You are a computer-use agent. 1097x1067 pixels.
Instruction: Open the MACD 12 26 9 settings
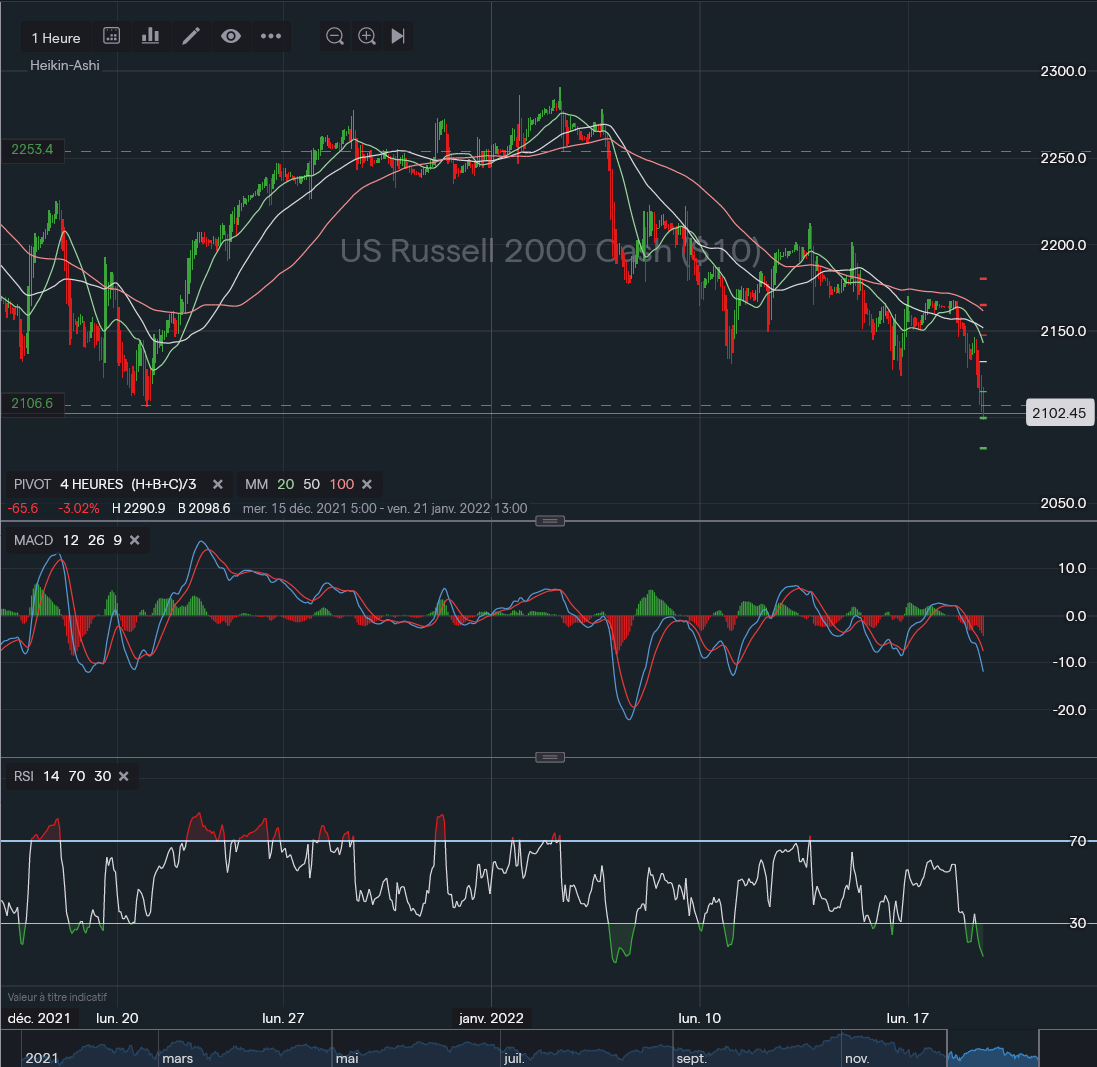coord(68,540)
